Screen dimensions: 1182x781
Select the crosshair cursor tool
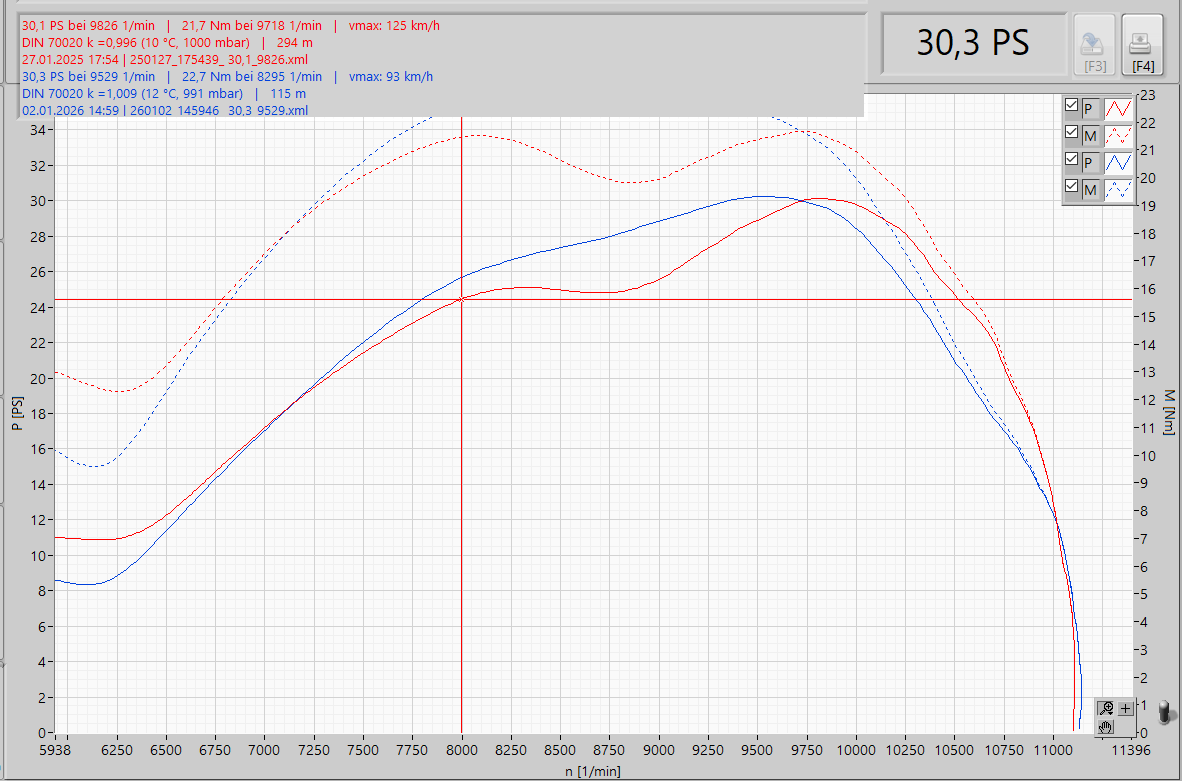pyautogui.click(x=1125, y=708)
